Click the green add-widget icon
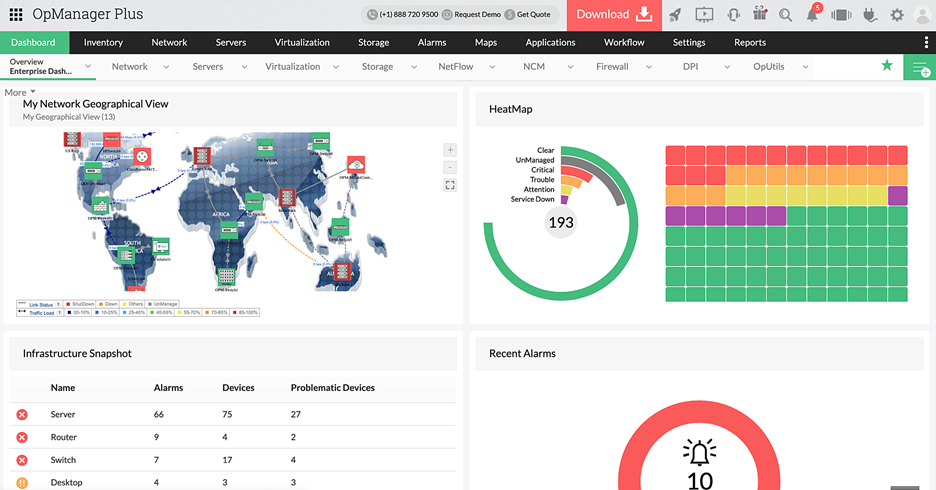Image resolution: width=936 pixels, height=490 pixels. coord(919,67)
